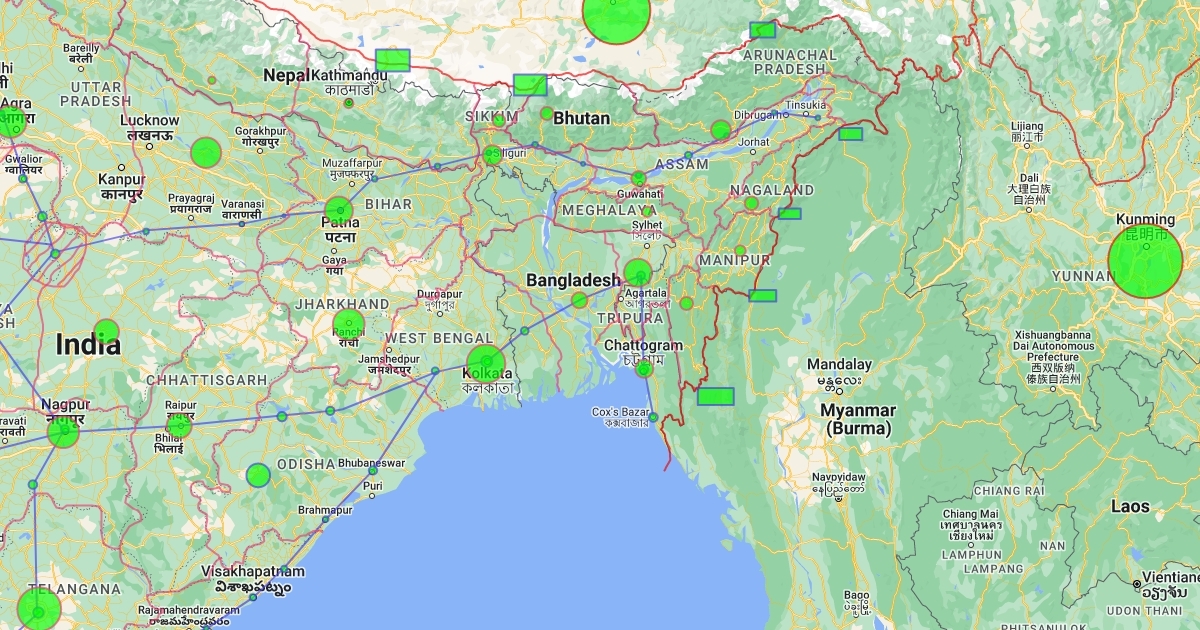1200x630 pixels.
Task: Click the 'India' country label
Action: click(88, 345)
